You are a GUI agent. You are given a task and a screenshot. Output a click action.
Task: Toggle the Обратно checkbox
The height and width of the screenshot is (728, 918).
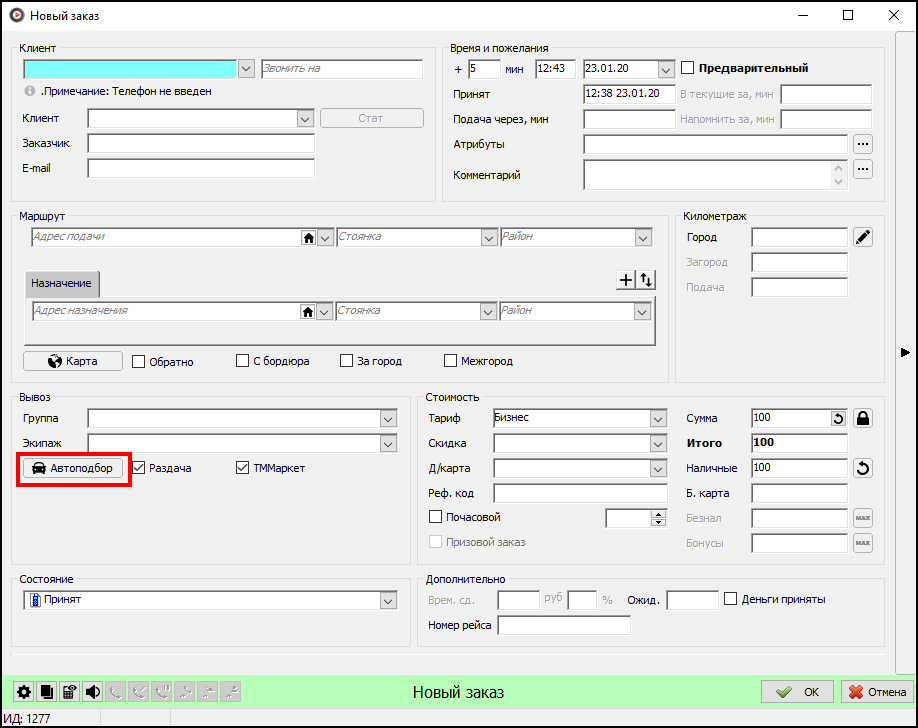tap(139, 362)
